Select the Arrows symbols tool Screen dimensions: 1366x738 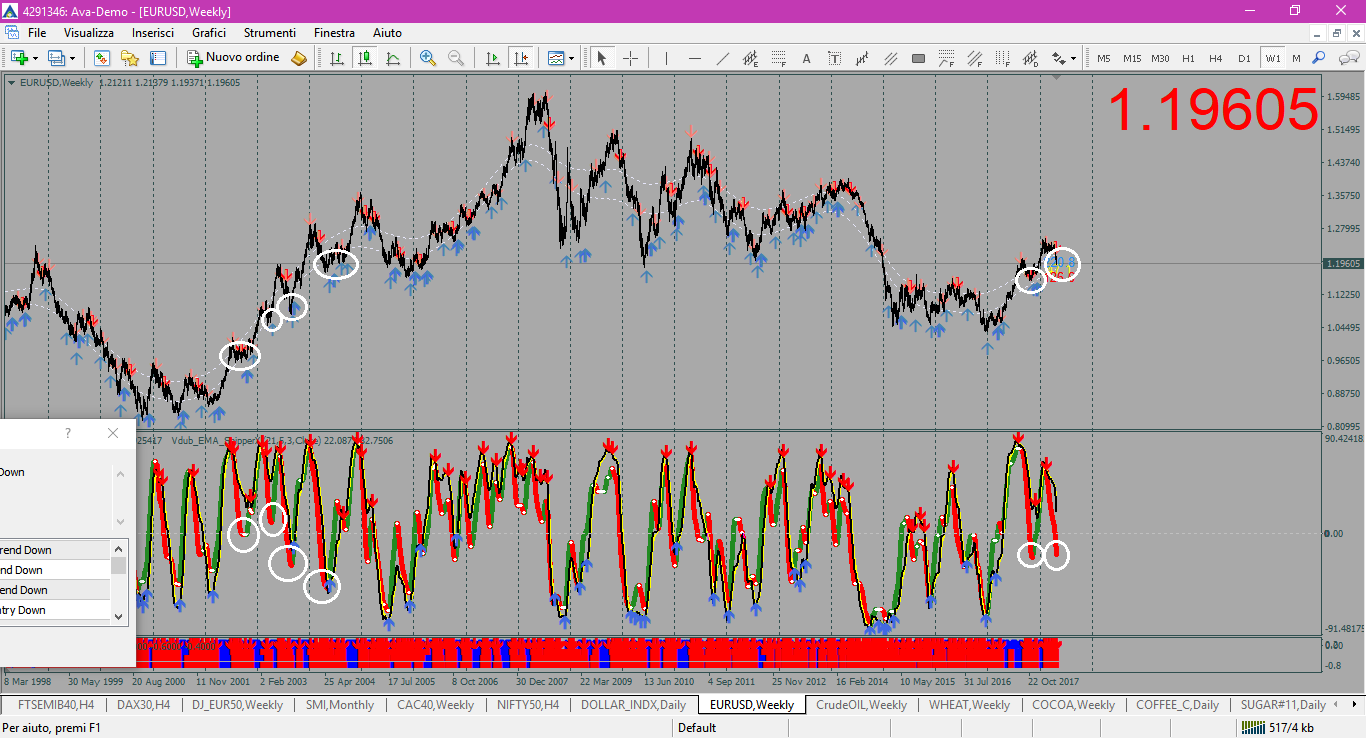click(x=1058, y=58)
